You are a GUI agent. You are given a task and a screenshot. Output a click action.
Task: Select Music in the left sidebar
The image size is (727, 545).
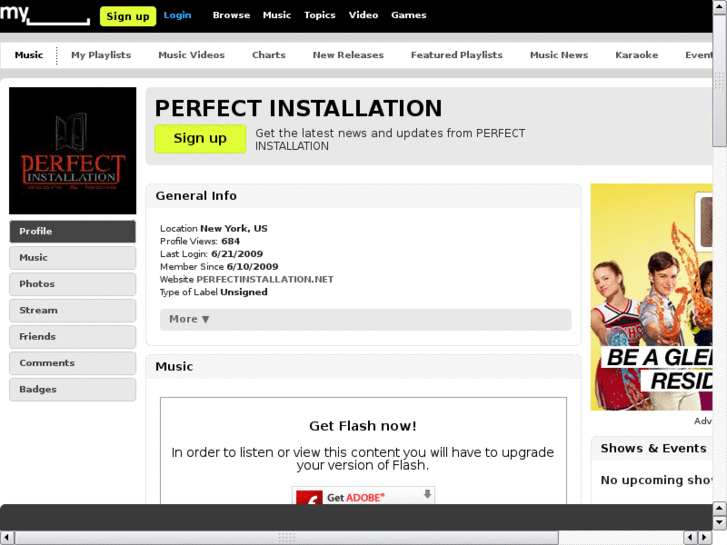72,257
